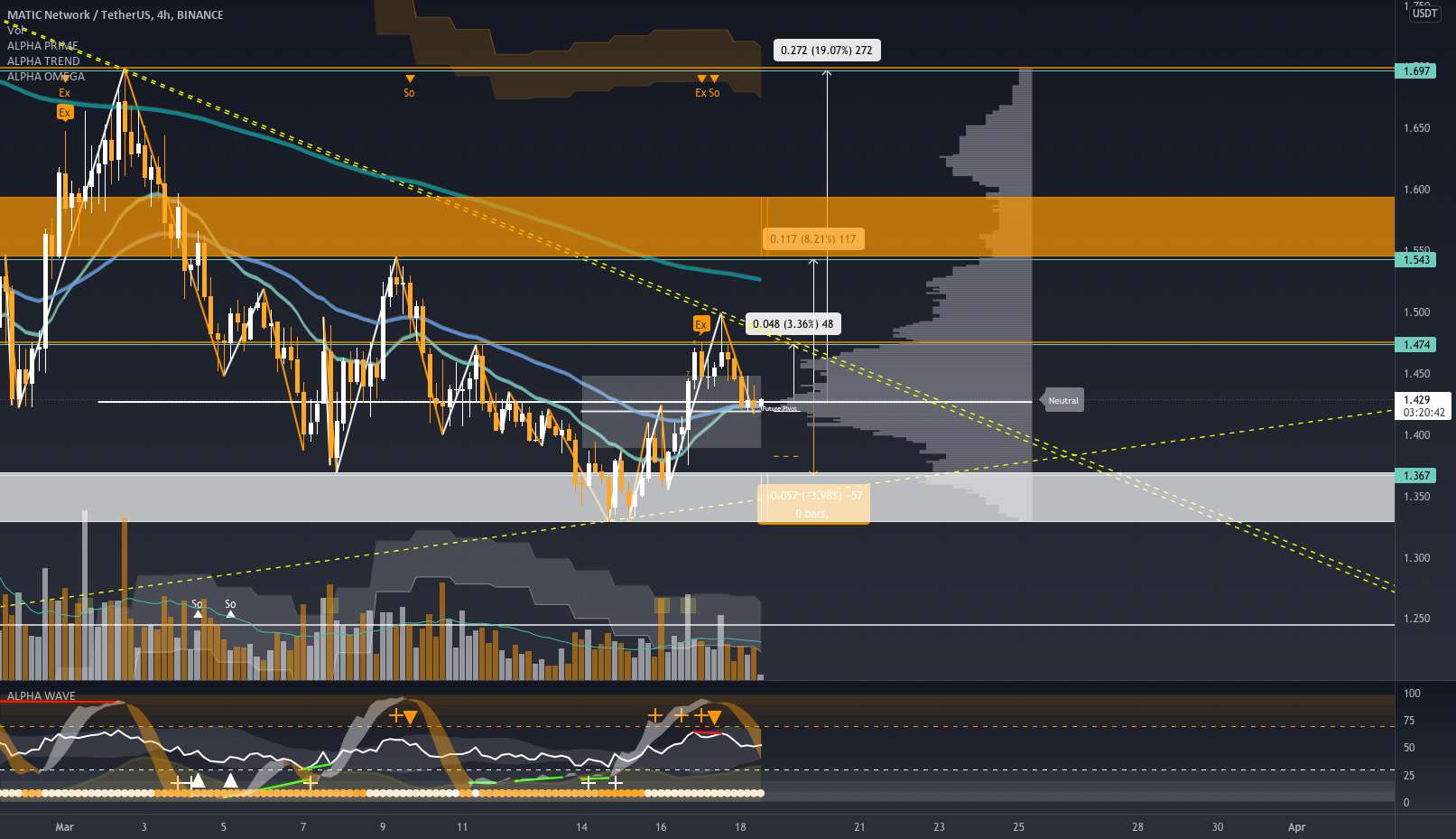Click the 1.367 price level label
The height and width of the screenshot is (839, 1456).
[x=1416, y=475]
